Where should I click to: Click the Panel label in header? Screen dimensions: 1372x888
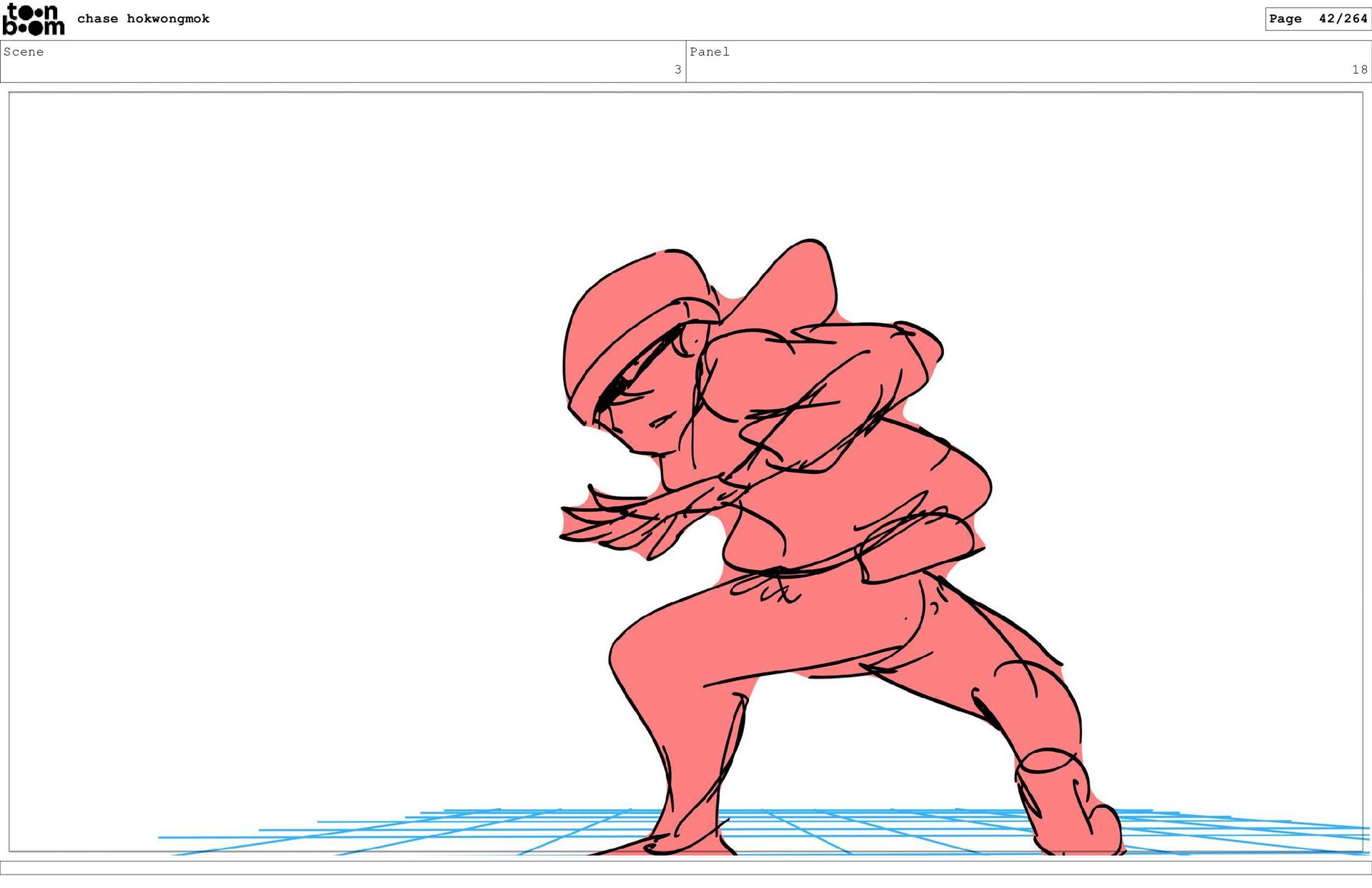tap(709, 51)
